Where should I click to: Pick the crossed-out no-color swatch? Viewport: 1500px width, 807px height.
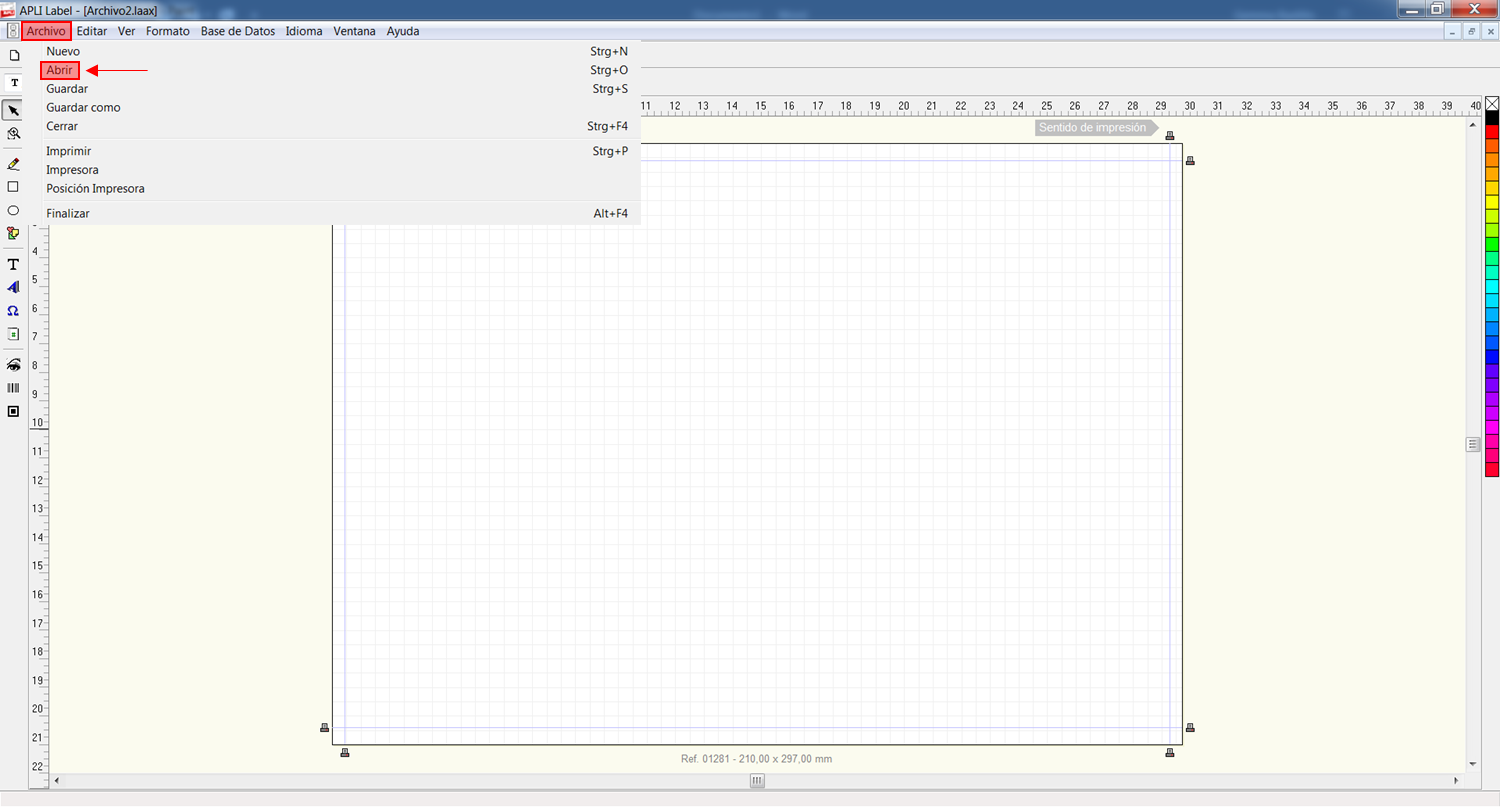1492,103
